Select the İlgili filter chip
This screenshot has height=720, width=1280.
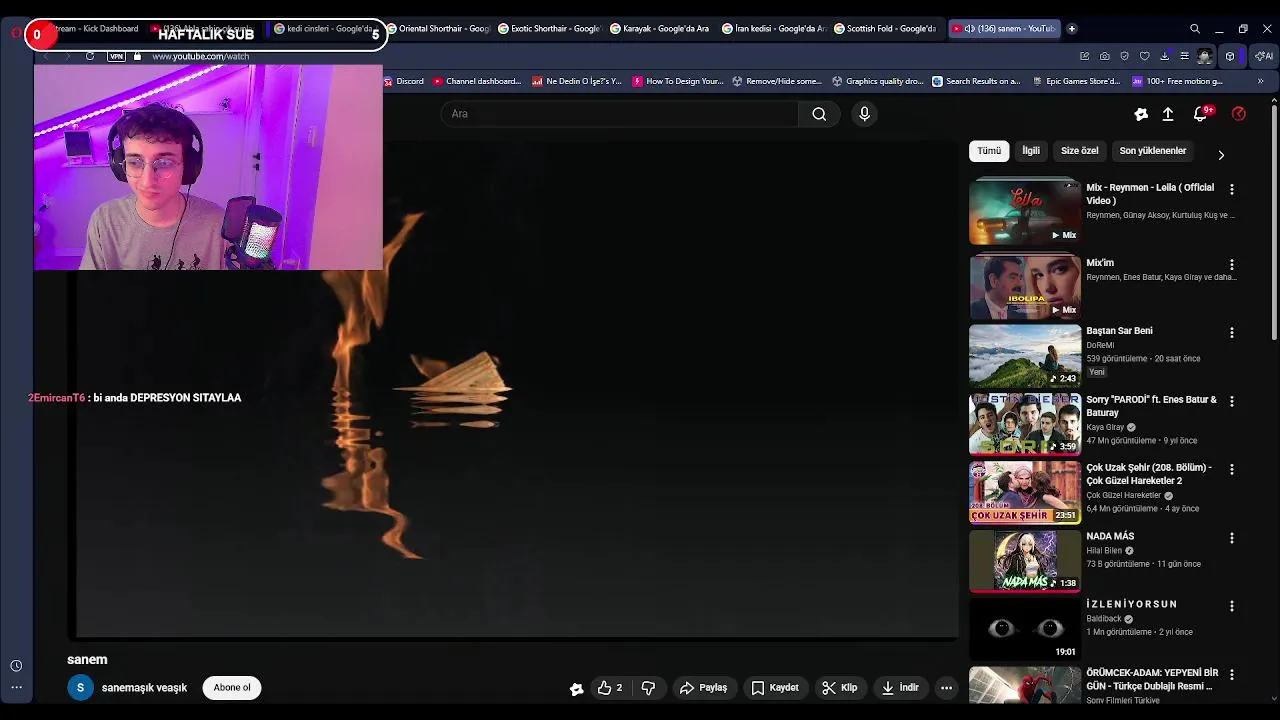[x=1031, y=151]
